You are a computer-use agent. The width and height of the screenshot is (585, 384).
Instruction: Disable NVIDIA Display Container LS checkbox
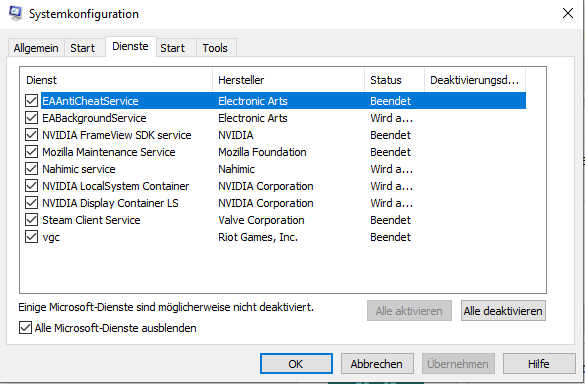tap(31, 203)
